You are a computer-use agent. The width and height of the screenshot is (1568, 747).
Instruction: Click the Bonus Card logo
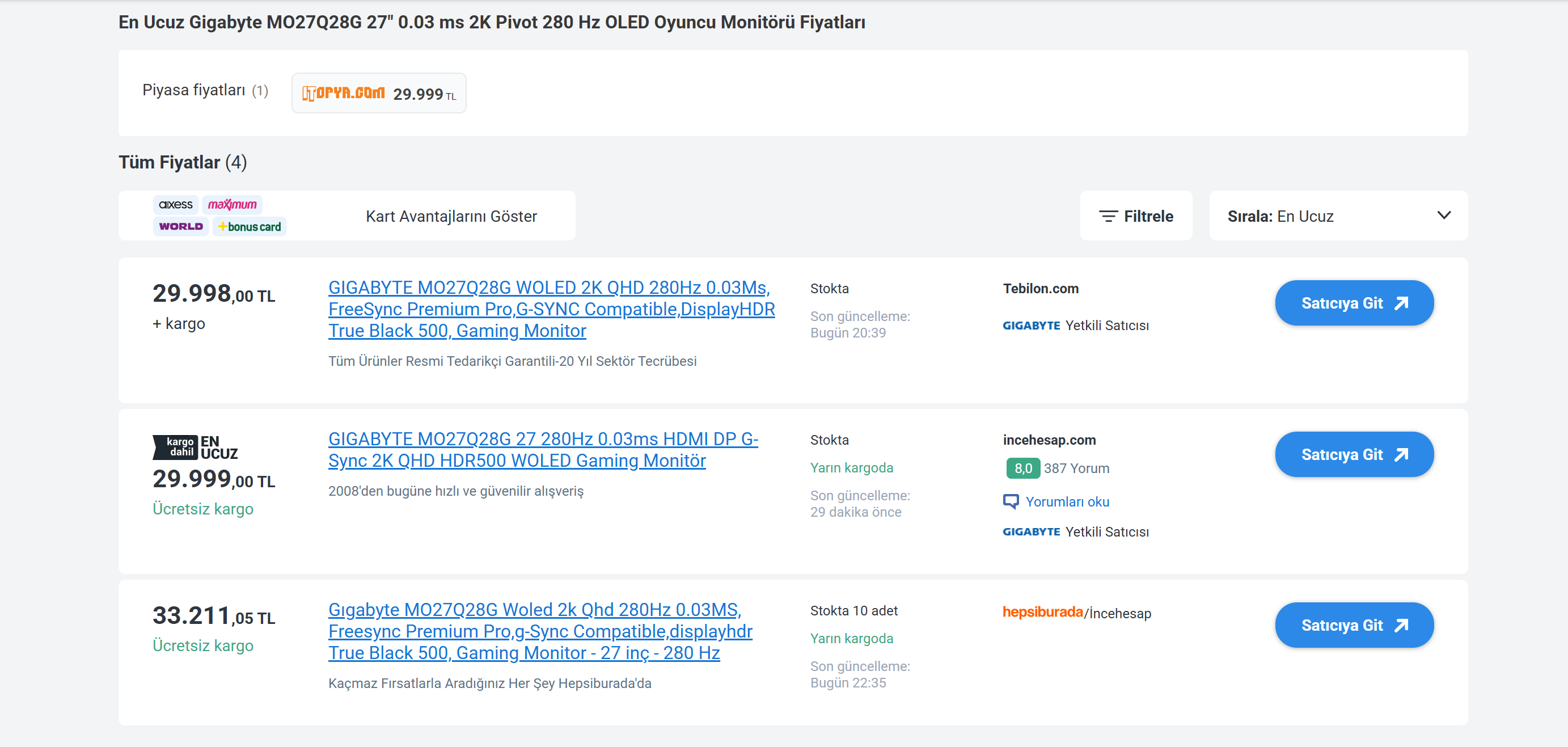[x=250, y=226]
